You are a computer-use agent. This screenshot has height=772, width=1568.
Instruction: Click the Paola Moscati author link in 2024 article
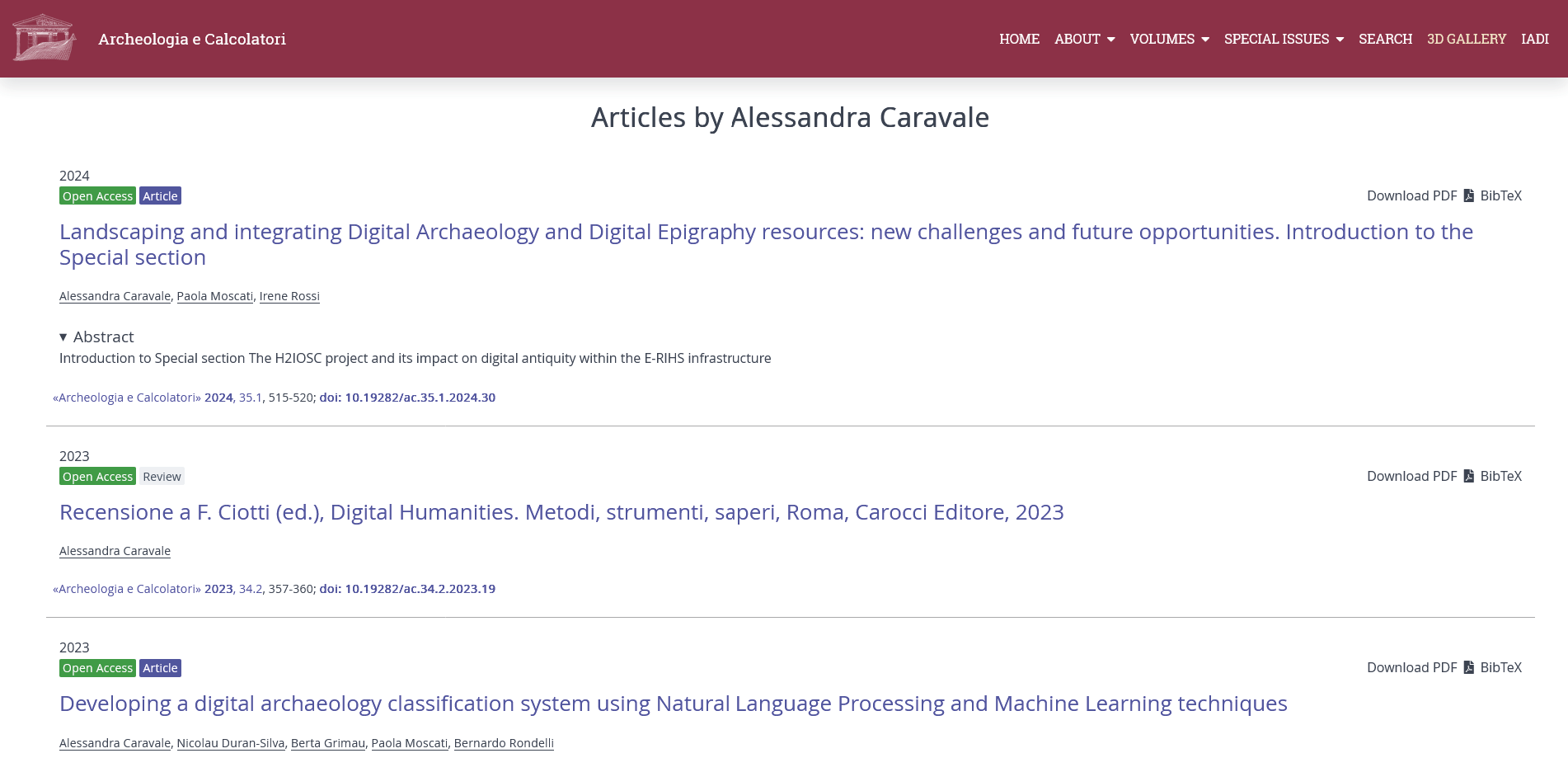[x=214, y=296]
